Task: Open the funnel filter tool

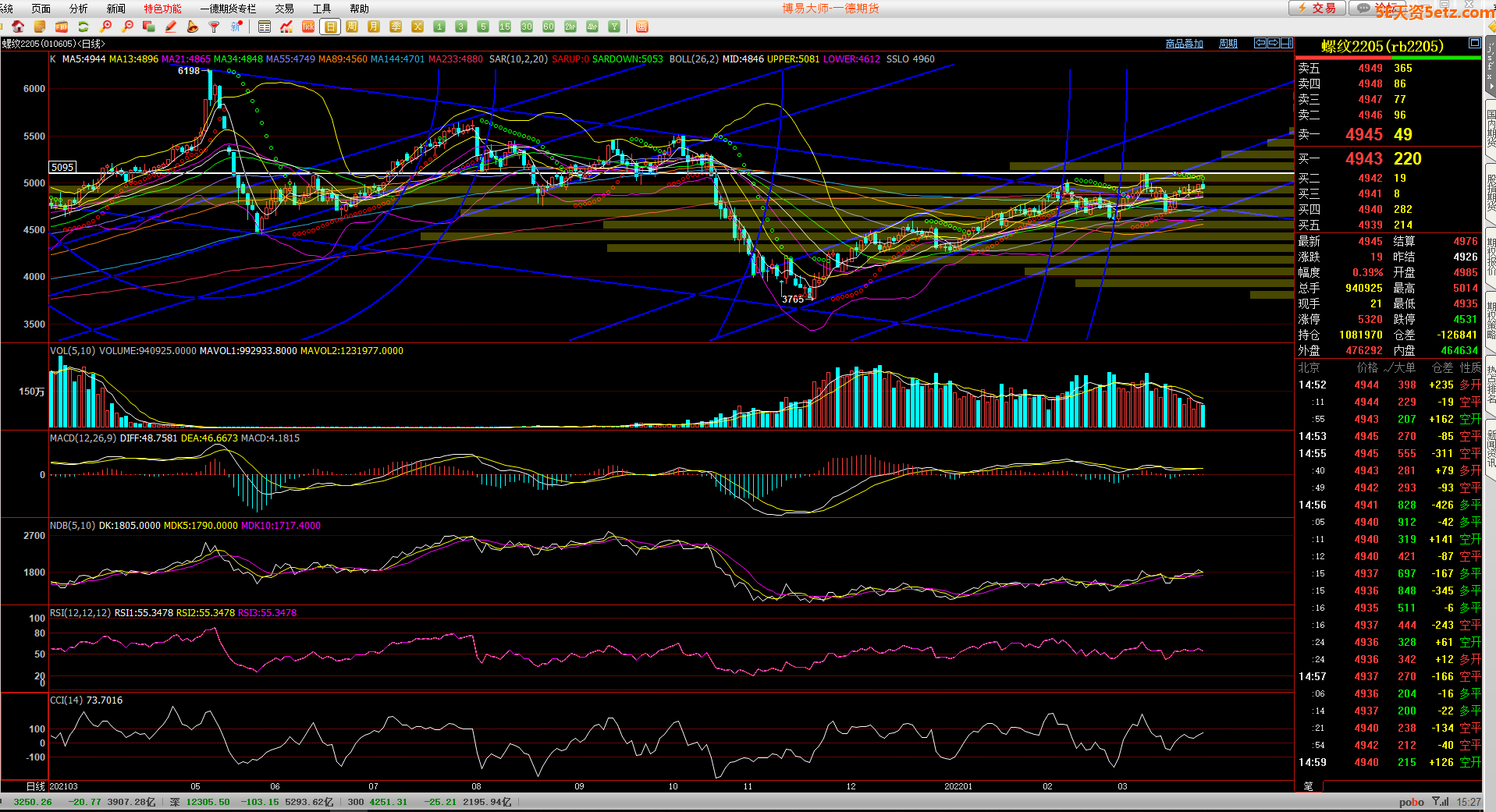Action: point(214,27)
